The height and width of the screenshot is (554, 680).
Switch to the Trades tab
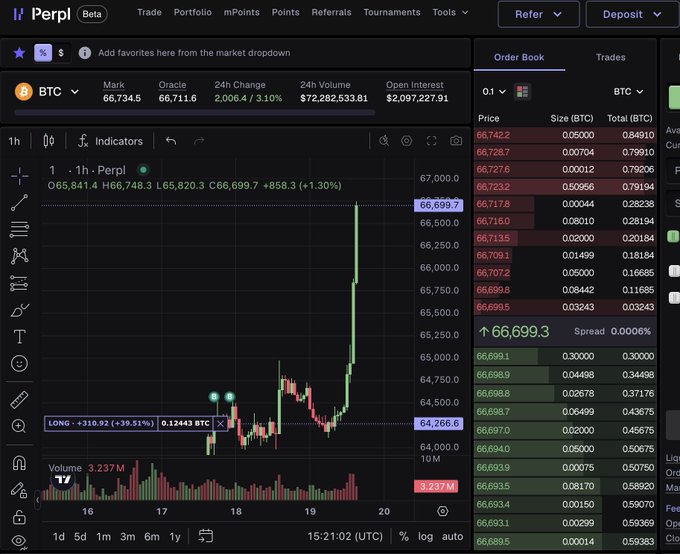click(611, 57)
